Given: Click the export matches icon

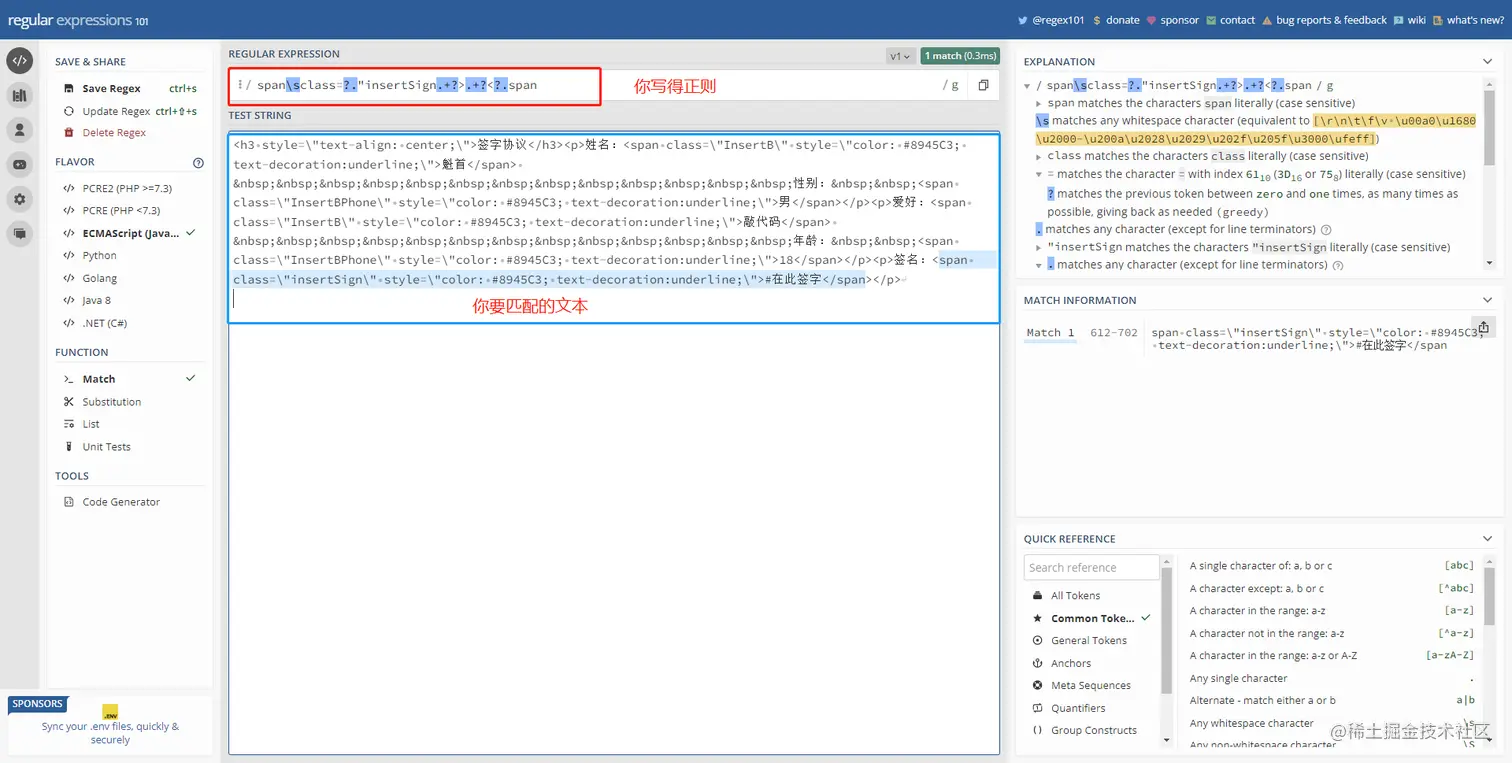Looking at the screenshot, I should 1483,327.
